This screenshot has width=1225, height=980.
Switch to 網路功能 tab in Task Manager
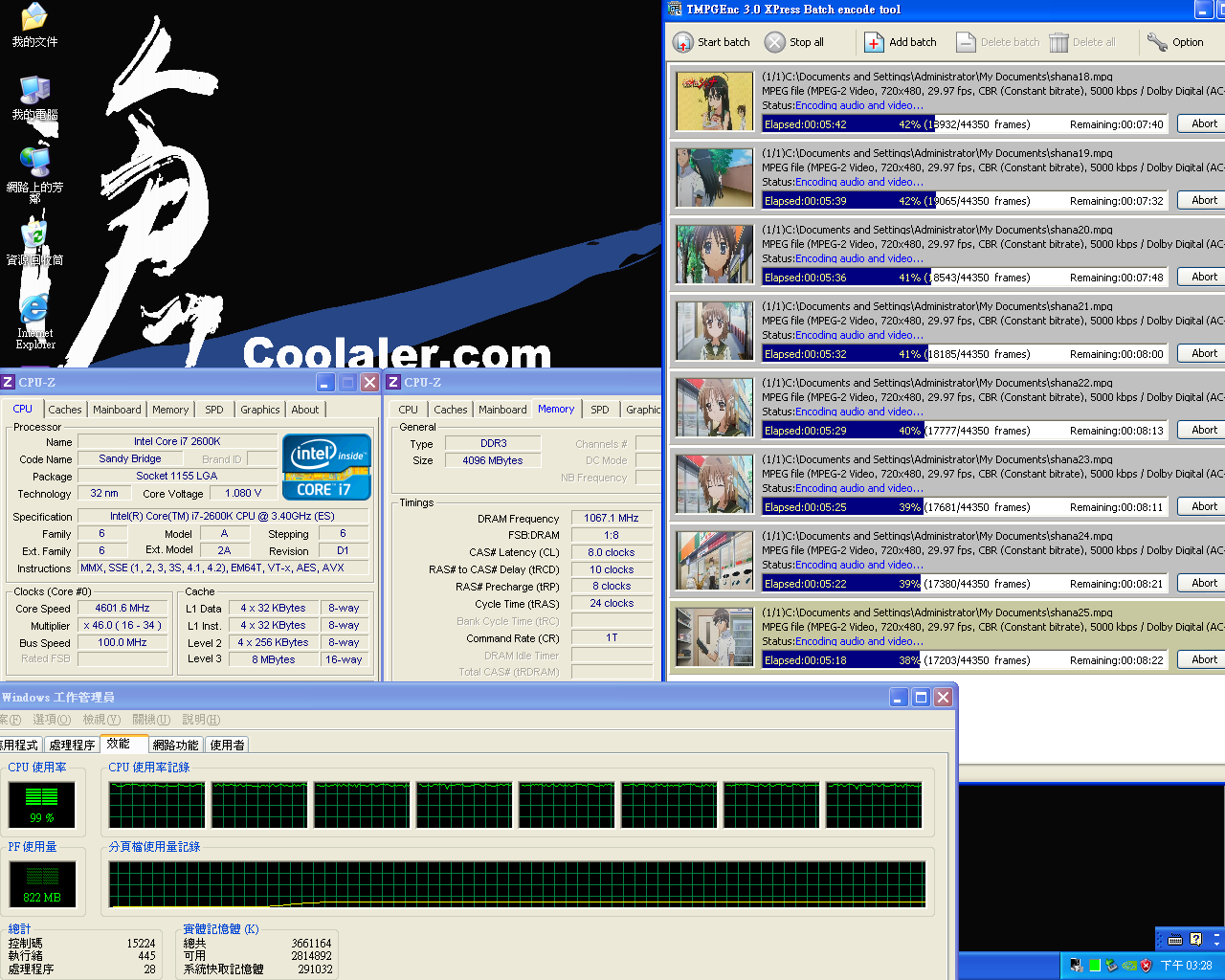click(x=176, y=745)
